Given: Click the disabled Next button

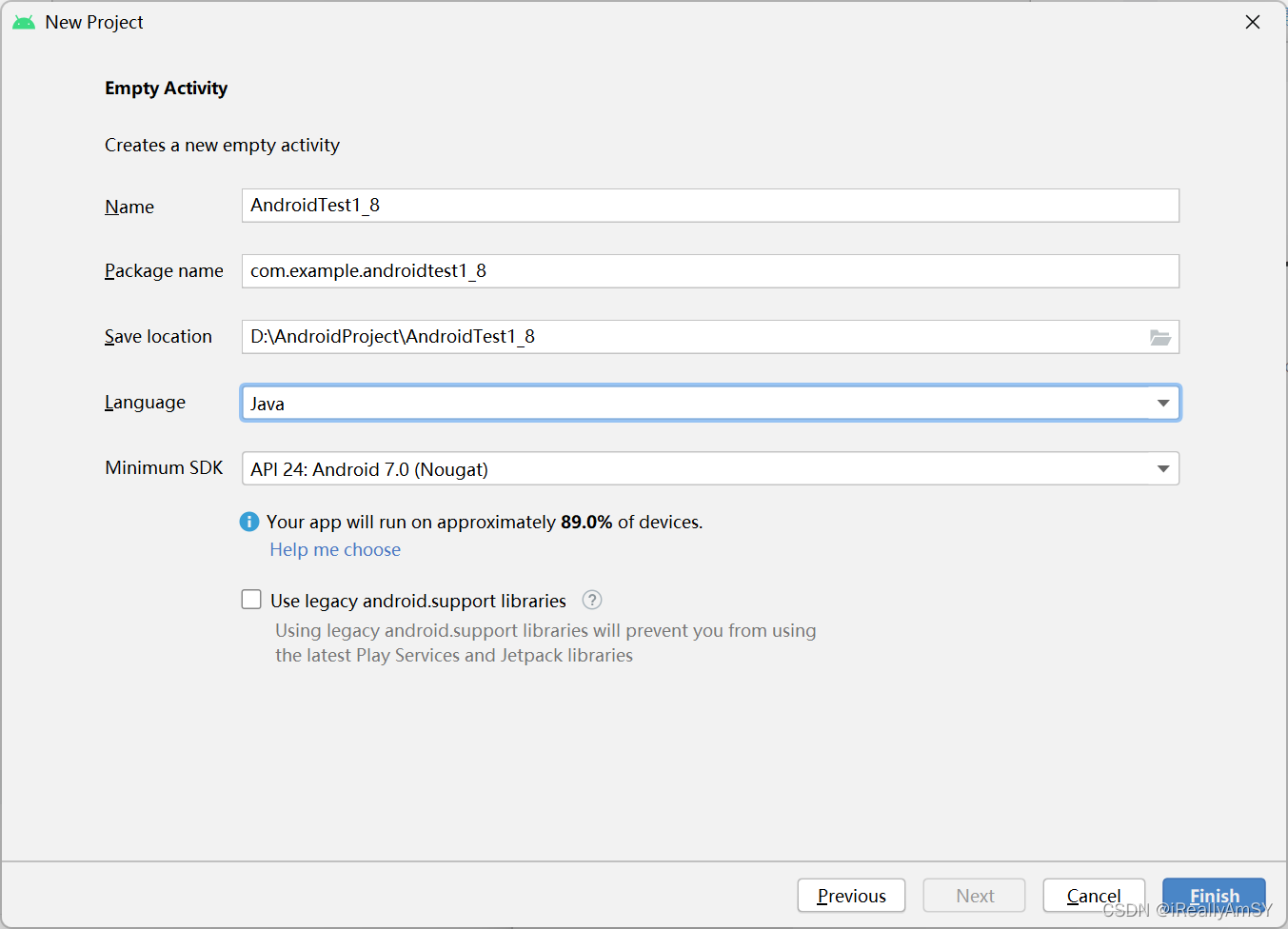Looking at the screenshot, I should tap(975, 896).
